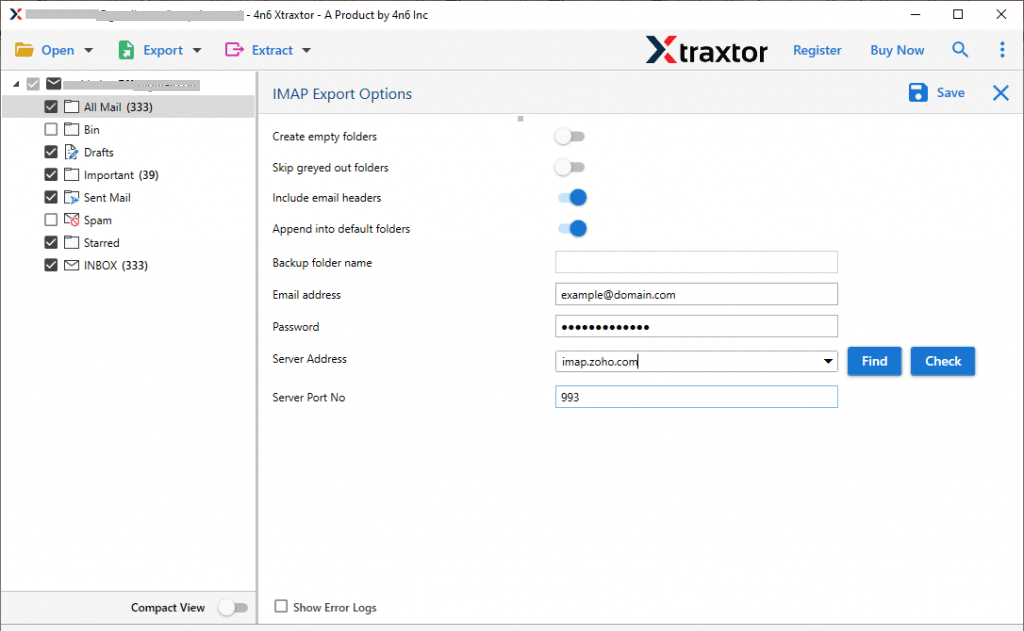Select the Bin folder row

(x=91, y=129)
